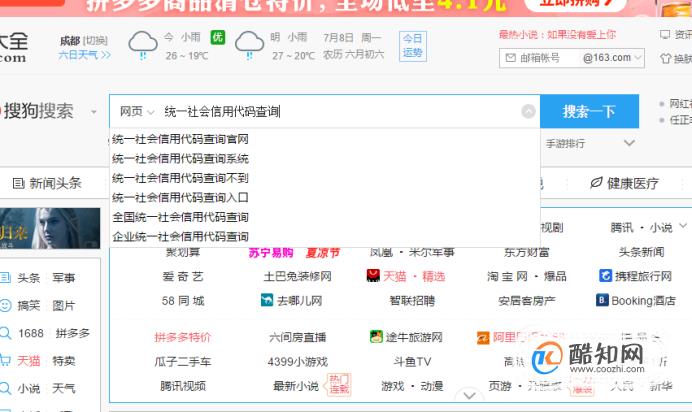Screen dimensions: 692x412
Task: Click the list icon beside 头条
Action: [x=5, y=277]
